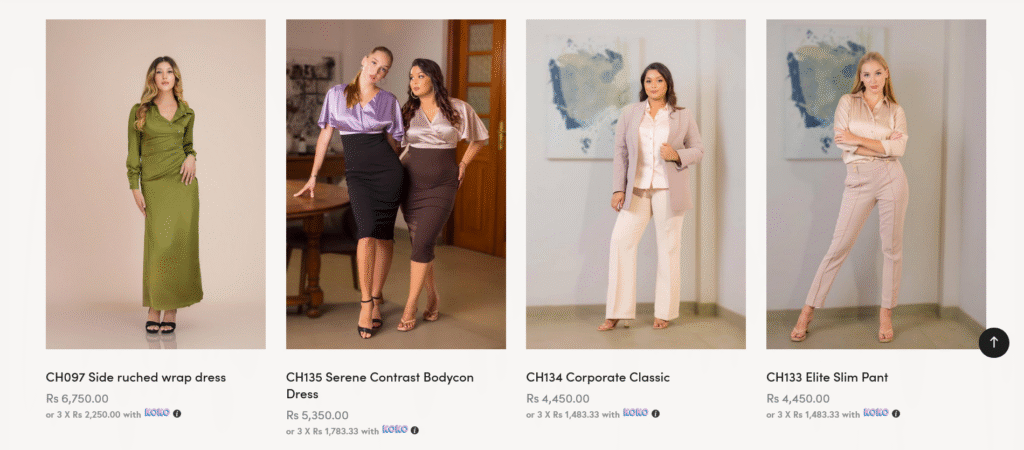Click the Rs 6,750.00 price
Image resolution: width=1024 pixels, height=450 pixels.
tap(77, 398)
